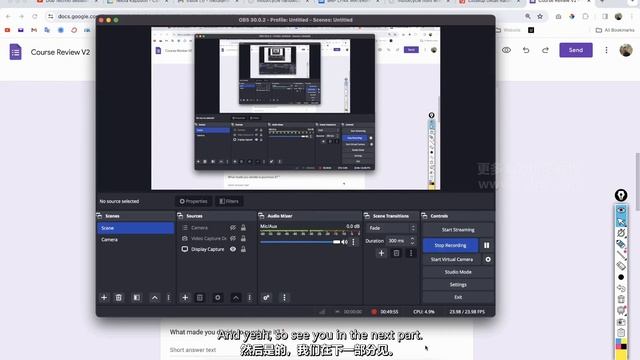Toggle lock on Video Capture Device source
The width and height of the screenshot is (640, 360).
[243, 238]
